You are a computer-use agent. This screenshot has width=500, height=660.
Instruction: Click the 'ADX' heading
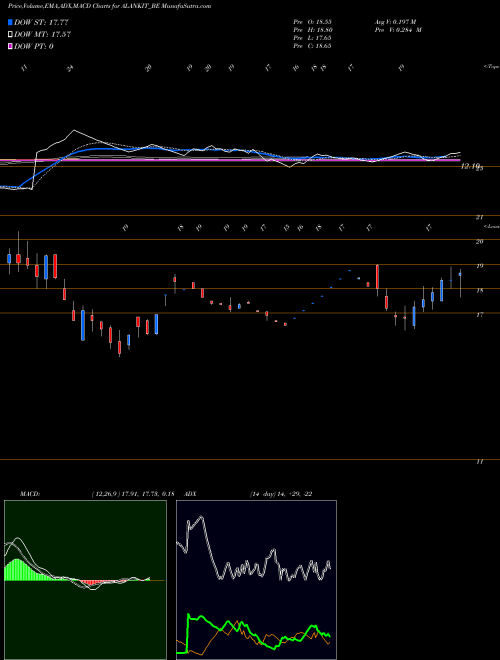click(191, 494)
